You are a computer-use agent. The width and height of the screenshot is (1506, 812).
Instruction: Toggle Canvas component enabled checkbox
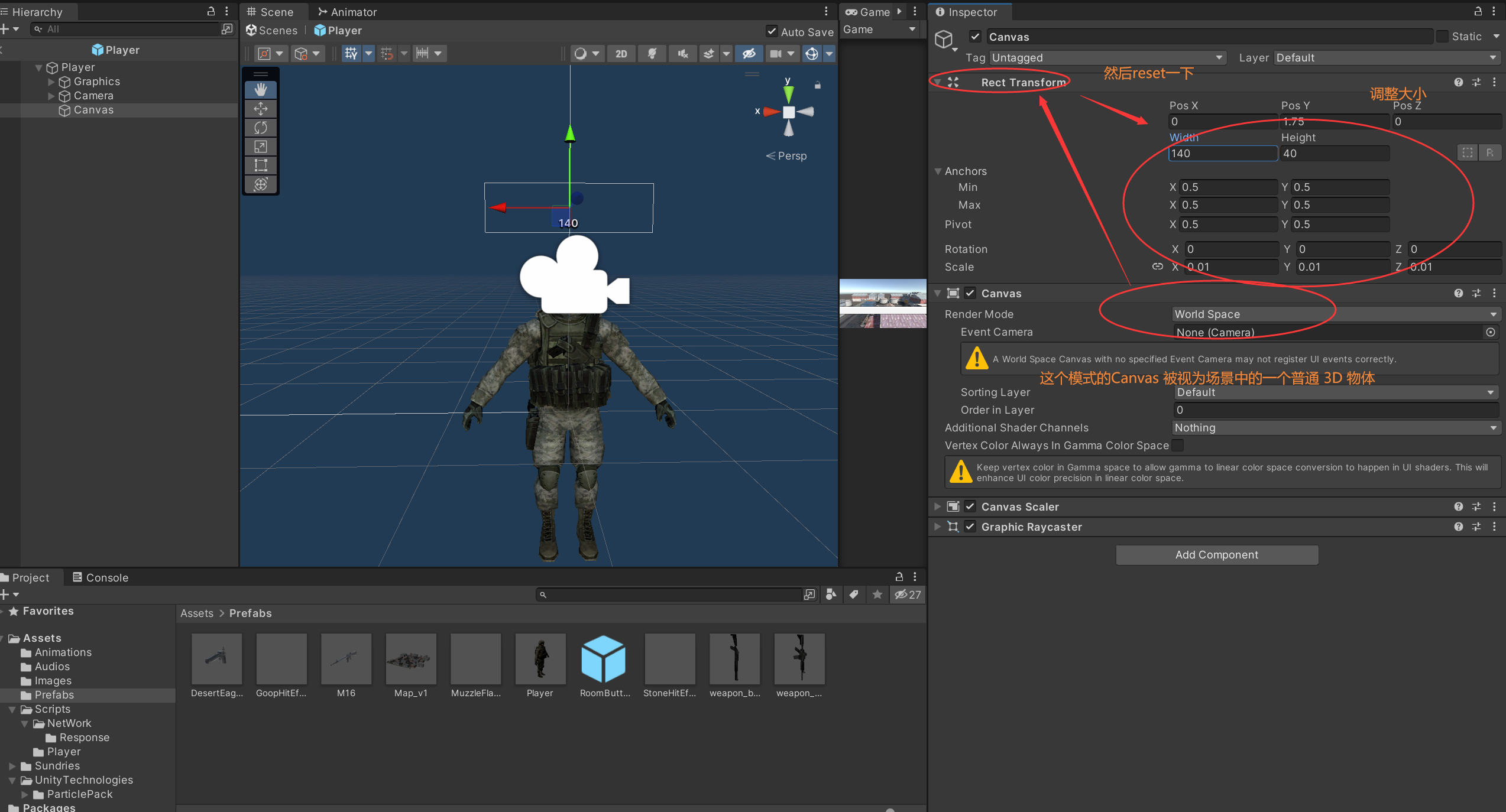(970, 293)
